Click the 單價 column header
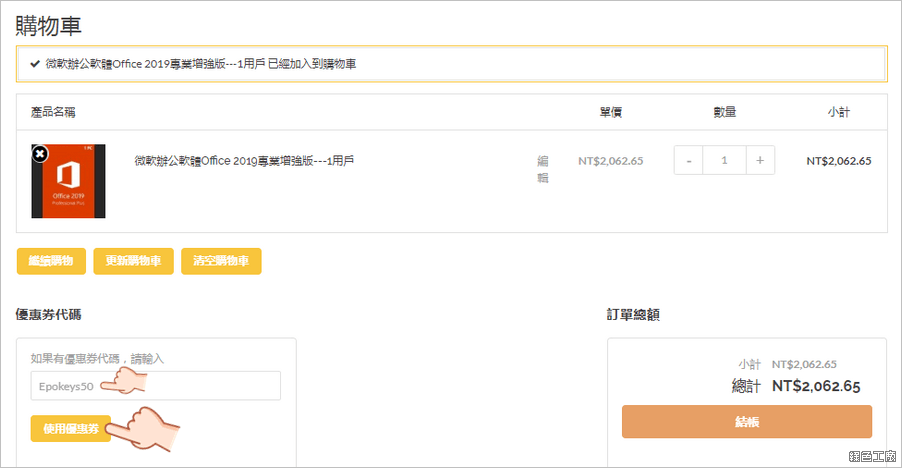902x468 pixels. click(610, 112)
